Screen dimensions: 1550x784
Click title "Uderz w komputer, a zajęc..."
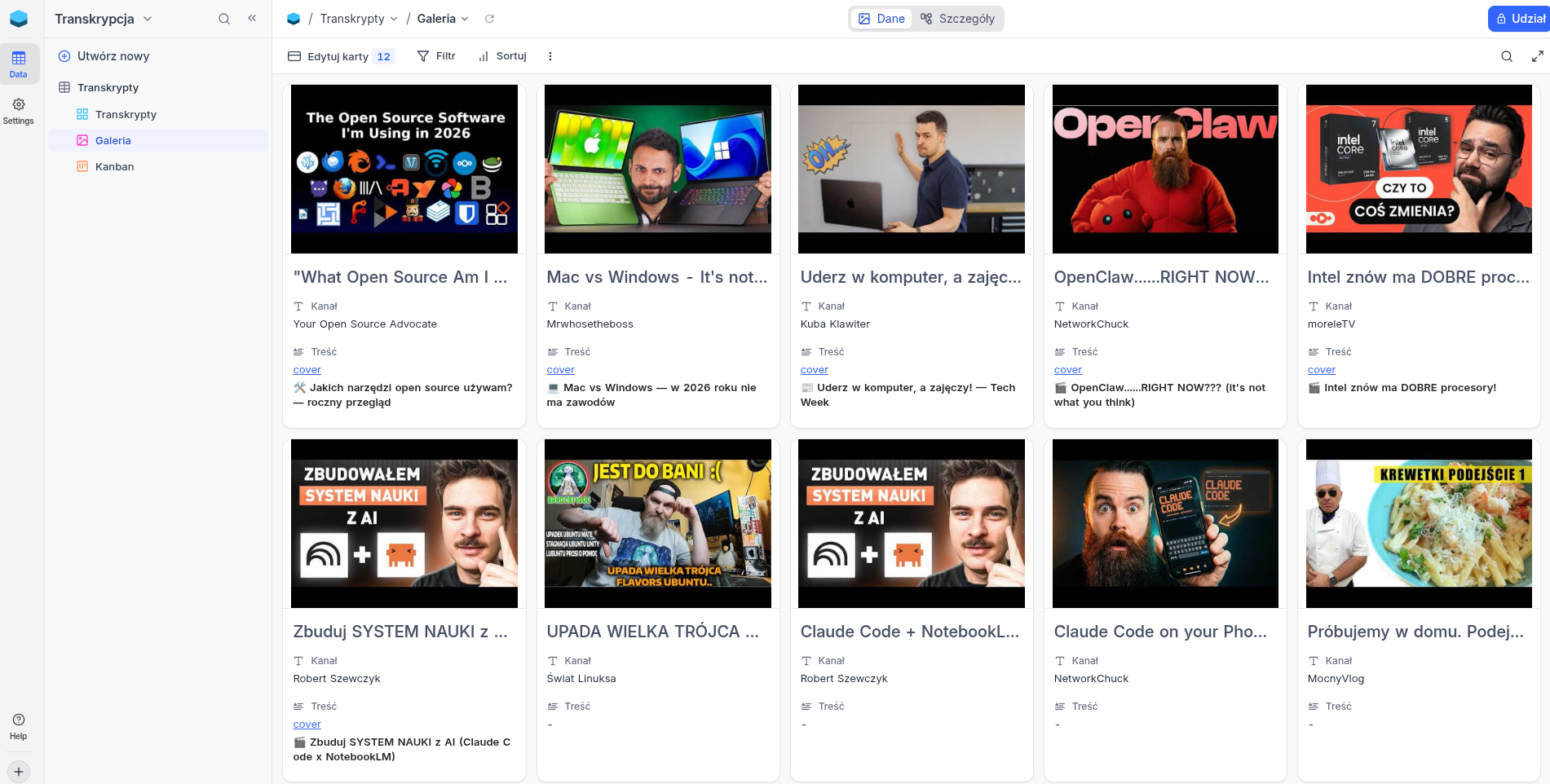pyautogui.click(x=911, y=277)
